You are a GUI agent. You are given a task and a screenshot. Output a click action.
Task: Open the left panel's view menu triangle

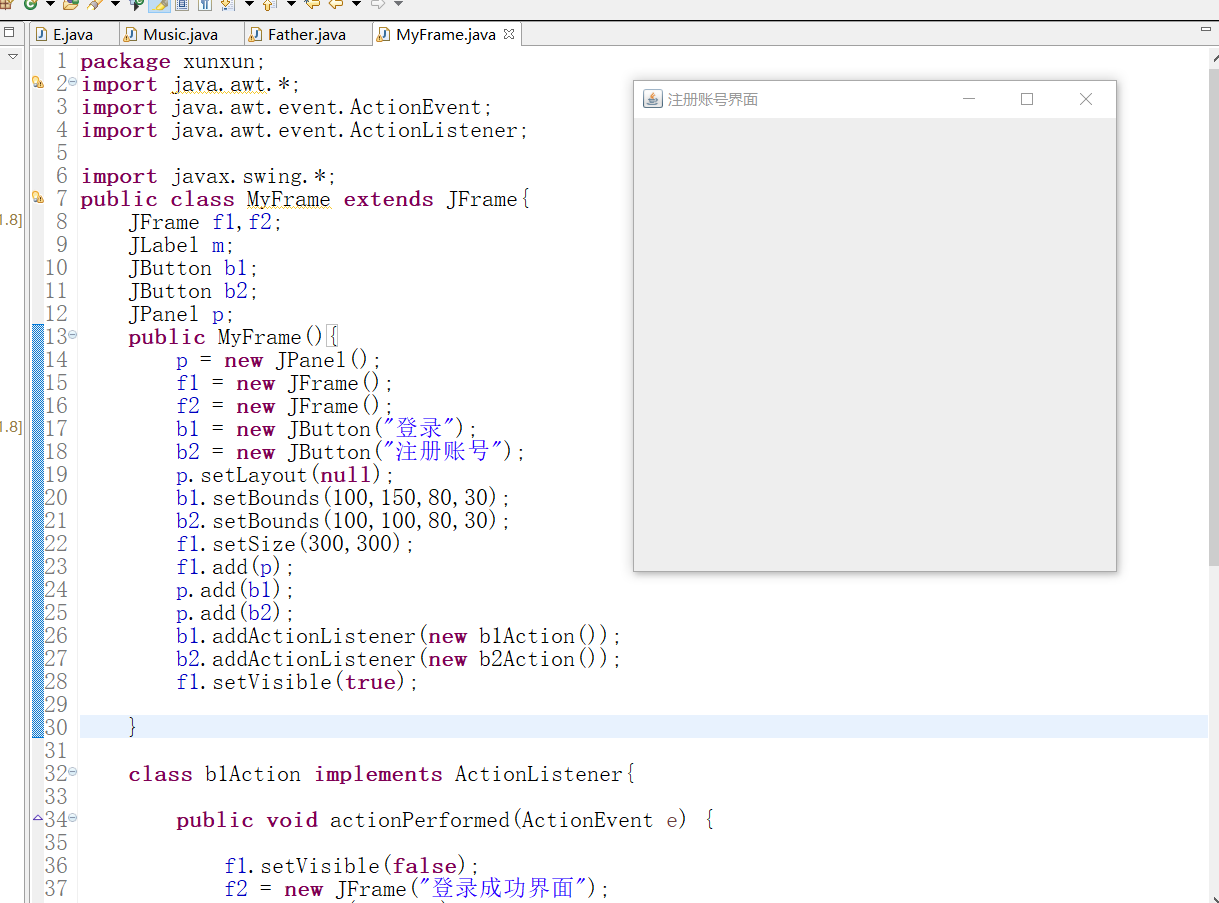12,58
